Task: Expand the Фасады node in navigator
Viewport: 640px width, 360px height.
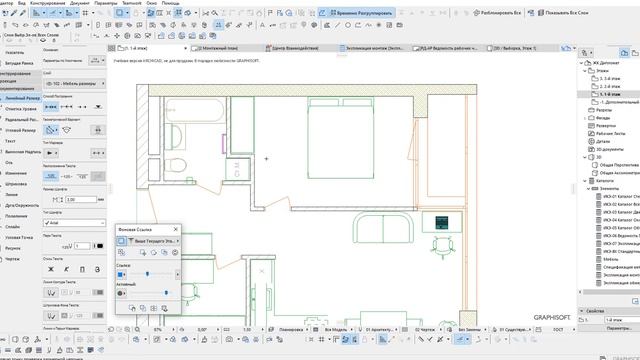Action: (585, 118)
